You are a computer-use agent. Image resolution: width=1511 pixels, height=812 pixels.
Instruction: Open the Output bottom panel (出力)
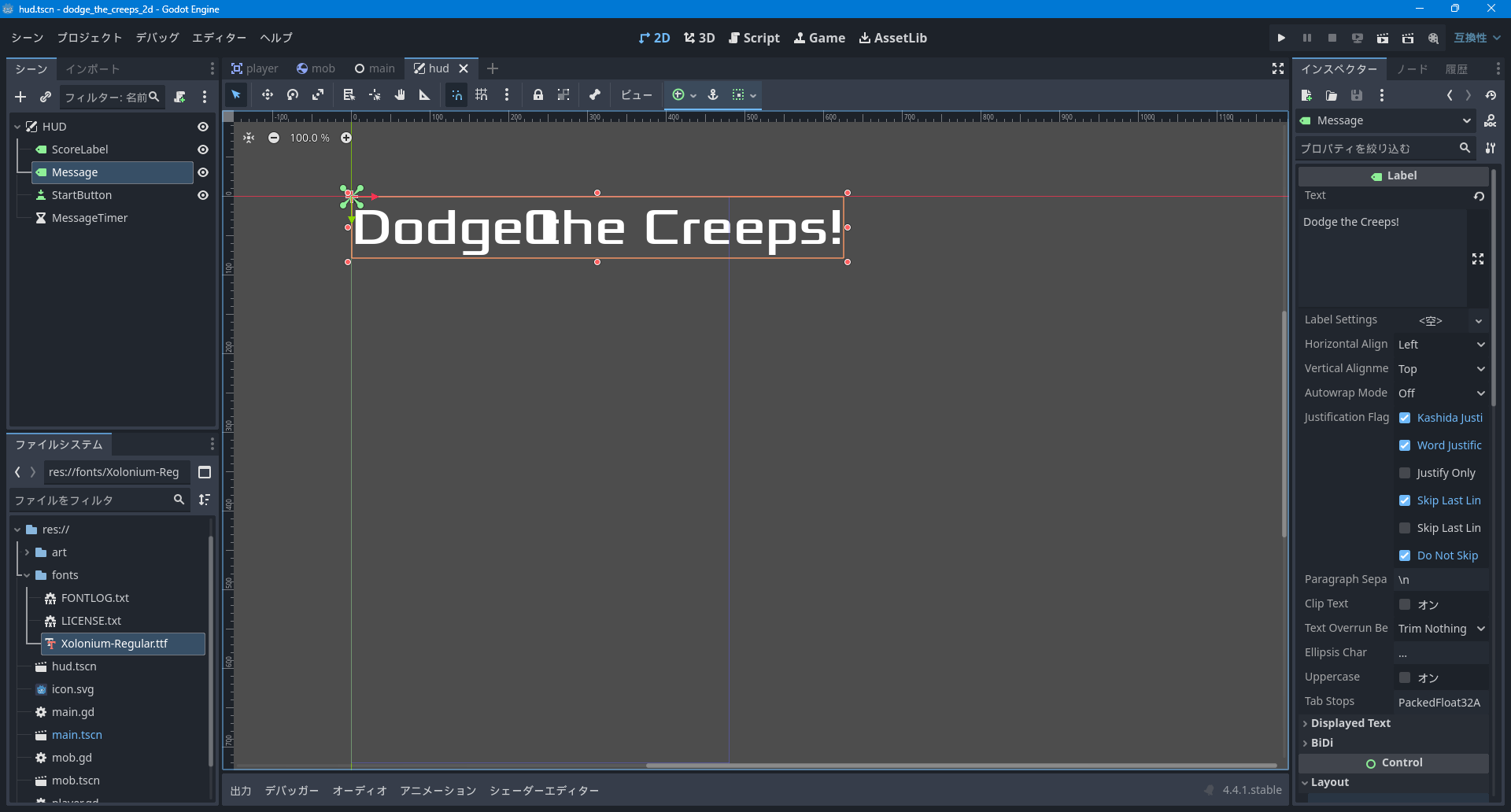pos(241,791)
